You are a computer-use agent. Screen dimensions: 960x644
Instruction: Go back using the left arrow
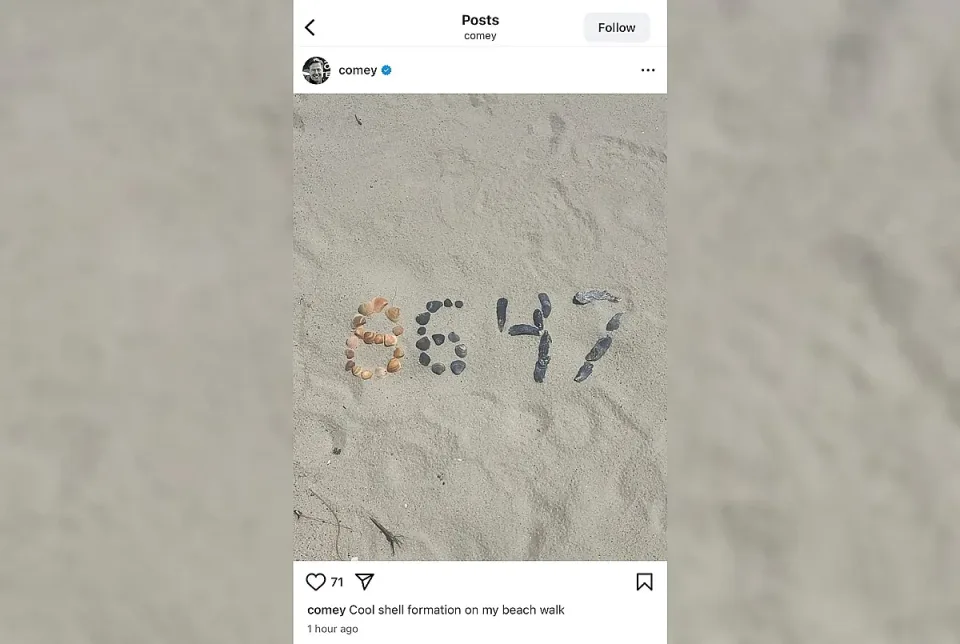point(310,28)
